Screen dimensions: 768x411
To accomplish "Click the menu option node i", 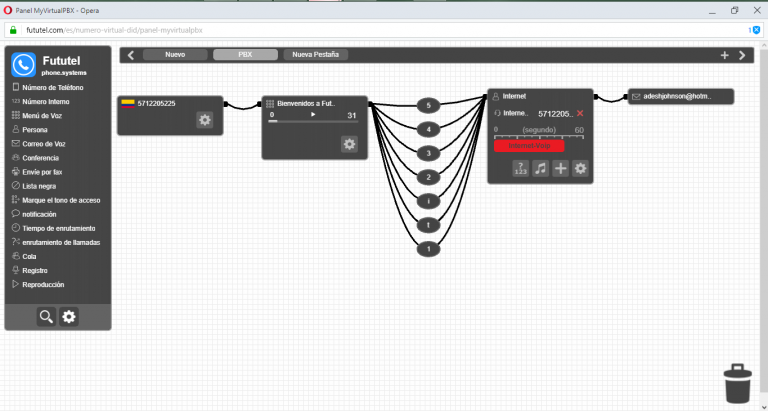I will click(x=429, y=201).
